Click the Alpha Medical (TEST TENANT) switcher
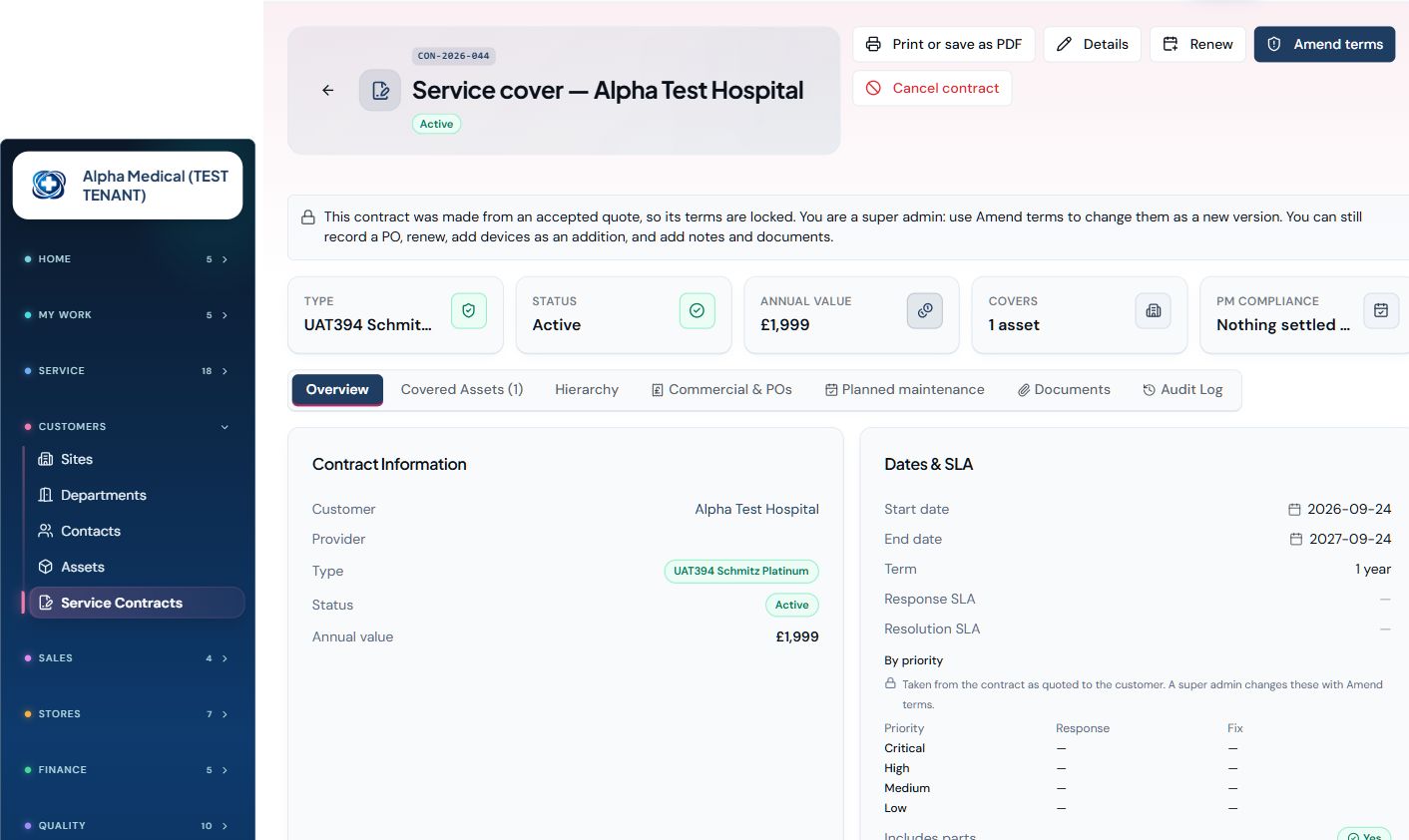This screenshot has width=1409, height=840. click(128, 186)
